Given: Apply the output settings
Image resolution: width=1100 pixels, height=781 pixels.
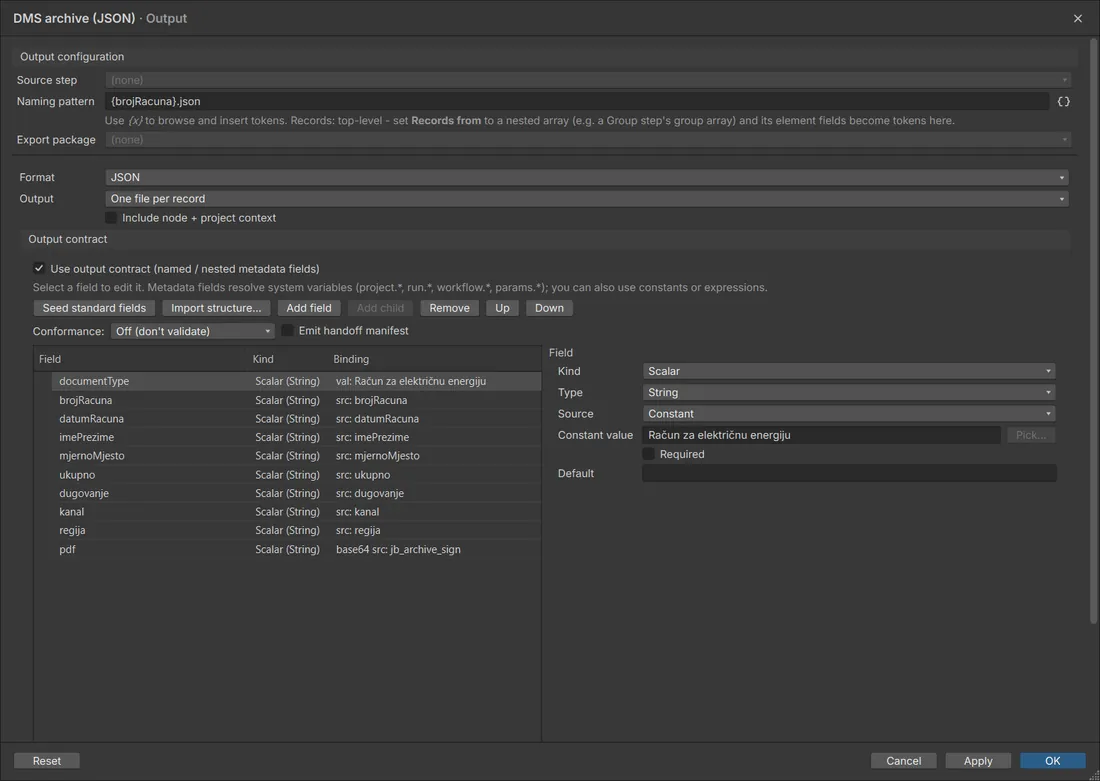Looking at the screenshot, I should click(x=978, y=761).
